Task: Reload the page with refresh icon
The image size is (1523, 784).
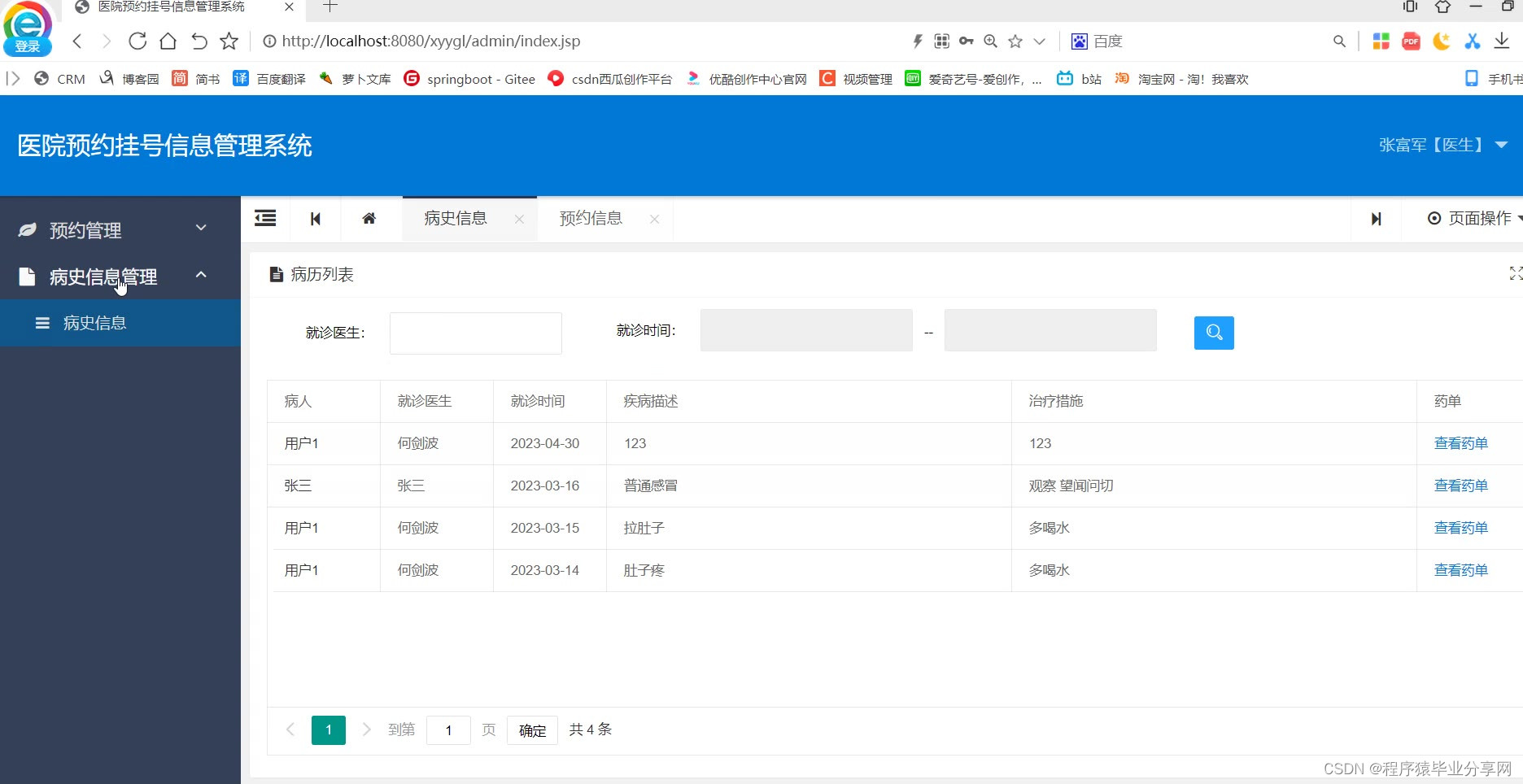Action: click(x=137, y=41)
